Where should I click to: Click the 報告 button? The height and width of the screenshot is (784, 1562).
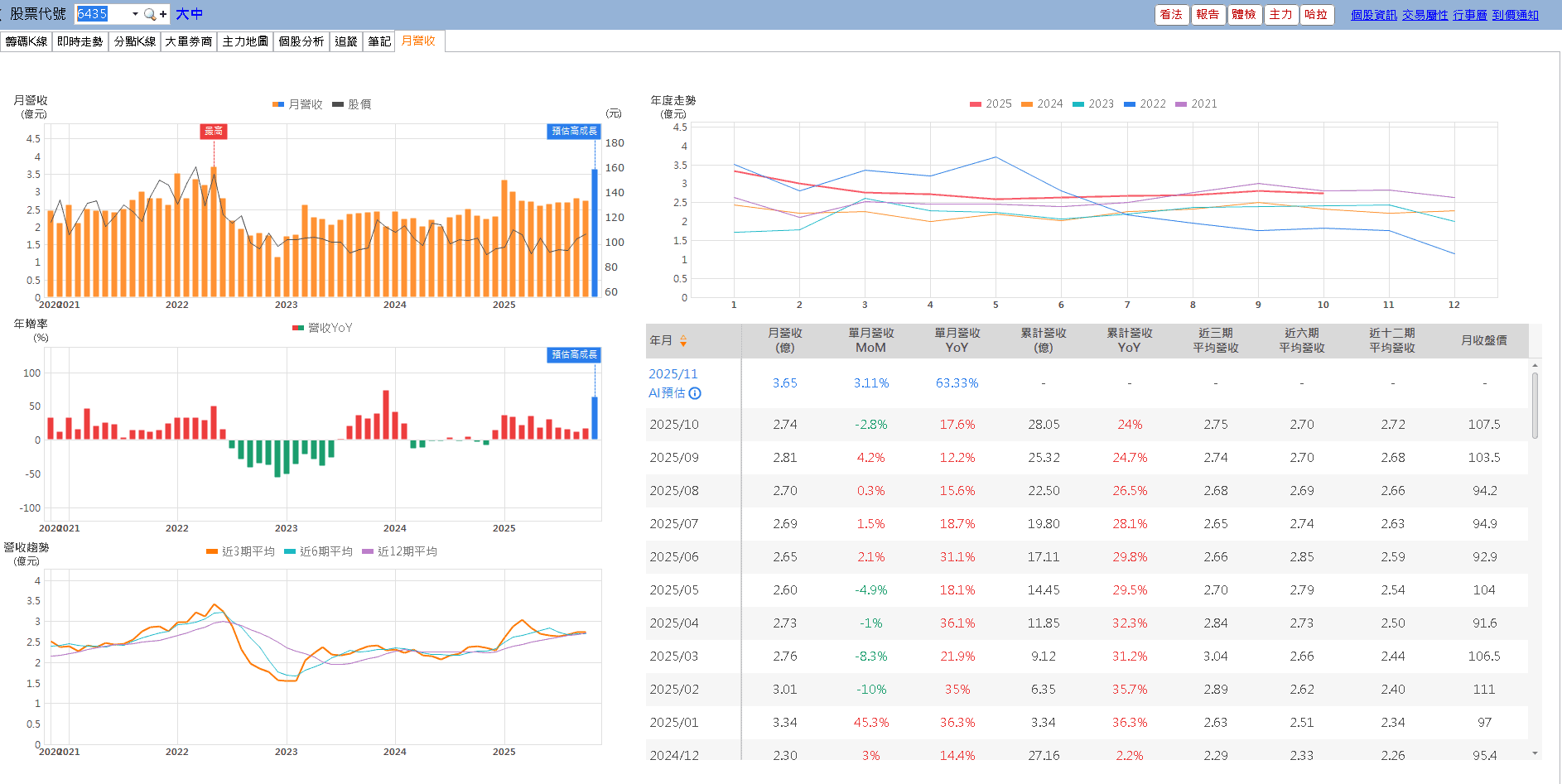coord(1208,15)
